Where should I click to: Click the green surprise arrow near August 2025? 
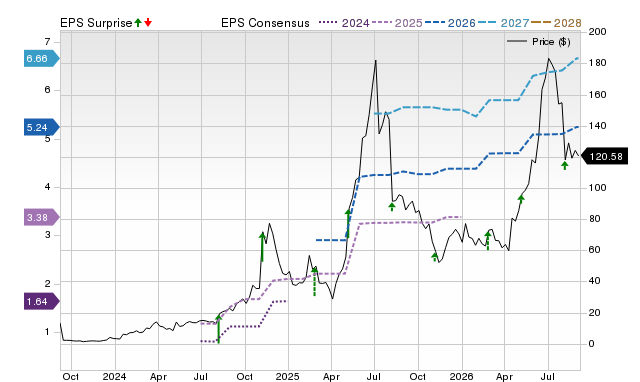coord(392,207)
